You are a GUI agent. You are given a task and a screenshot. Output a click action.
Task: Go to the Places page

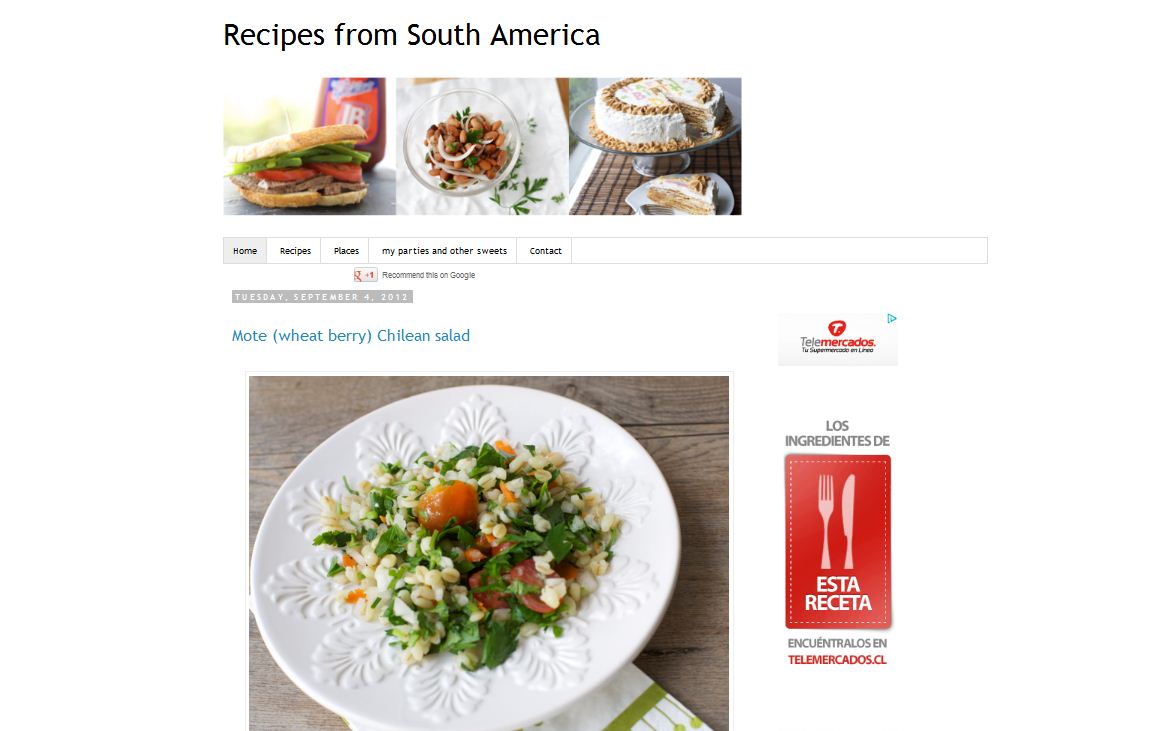[346, 251]
